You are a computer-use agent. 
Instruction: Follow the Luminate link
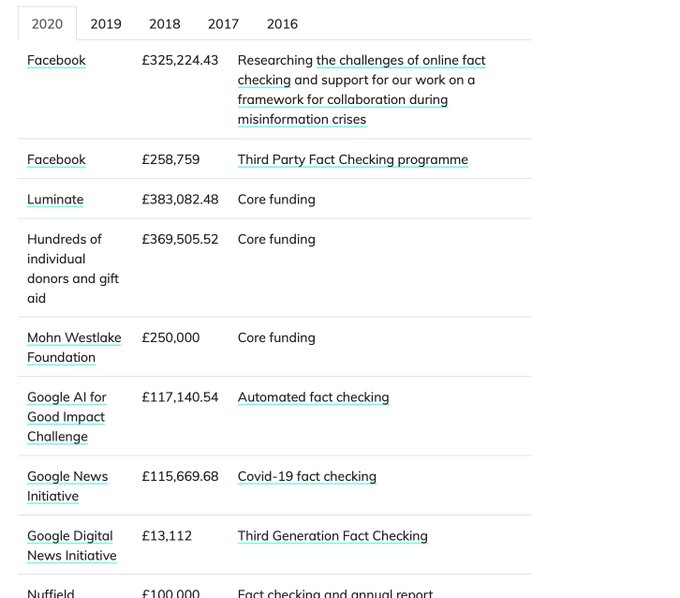pos(55,199)
